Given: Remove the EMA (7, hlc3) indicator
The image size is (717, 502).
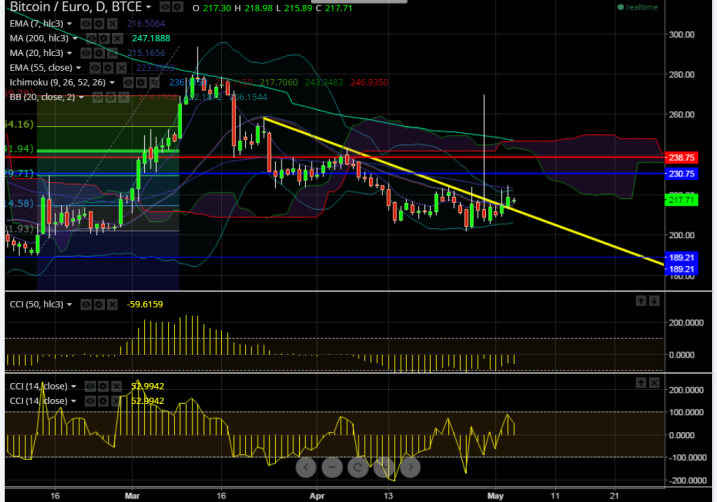Looking at the screenshot, I should pos(112,24).
